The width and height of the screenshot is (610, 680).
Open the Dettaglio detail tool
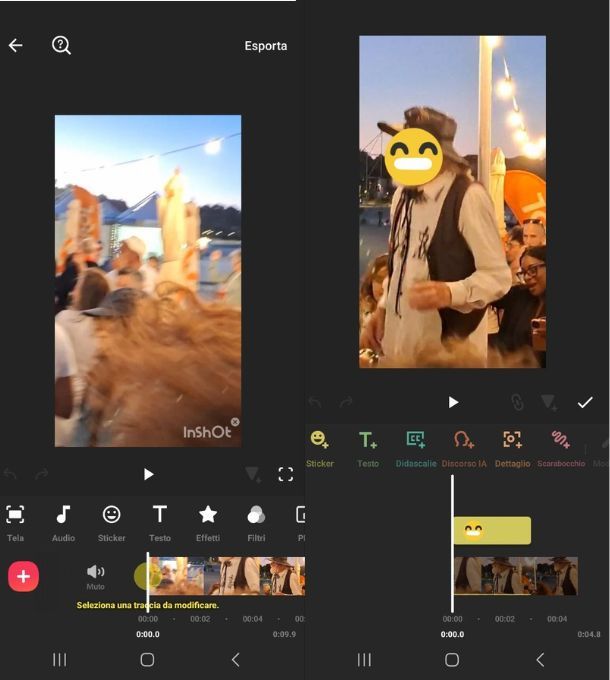tap(512, 449)
